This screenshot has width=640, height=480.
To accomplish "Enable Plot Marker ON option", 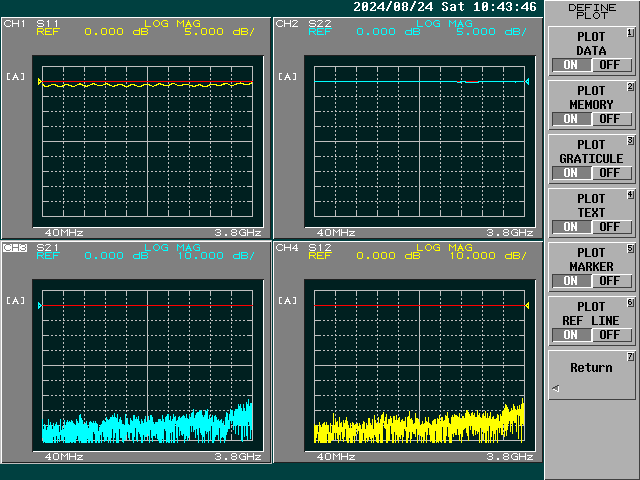I will [x=572, y=281].
